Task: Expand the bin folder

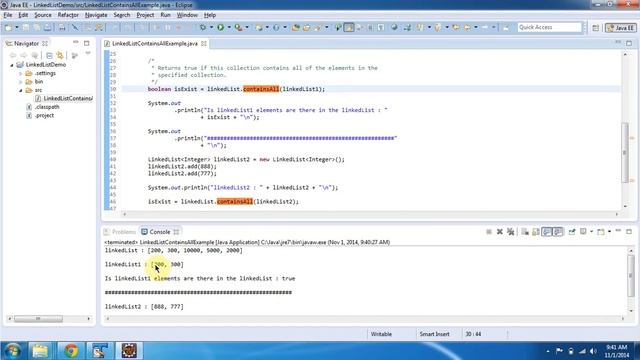Action: (21, 82)
